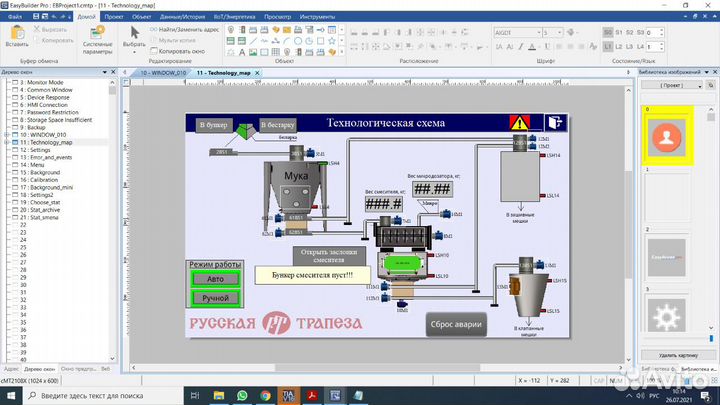Switch to the 'Объект' ribbon tab
The image size is (720, 405).
pyautogui.click(x=141, y=17)
